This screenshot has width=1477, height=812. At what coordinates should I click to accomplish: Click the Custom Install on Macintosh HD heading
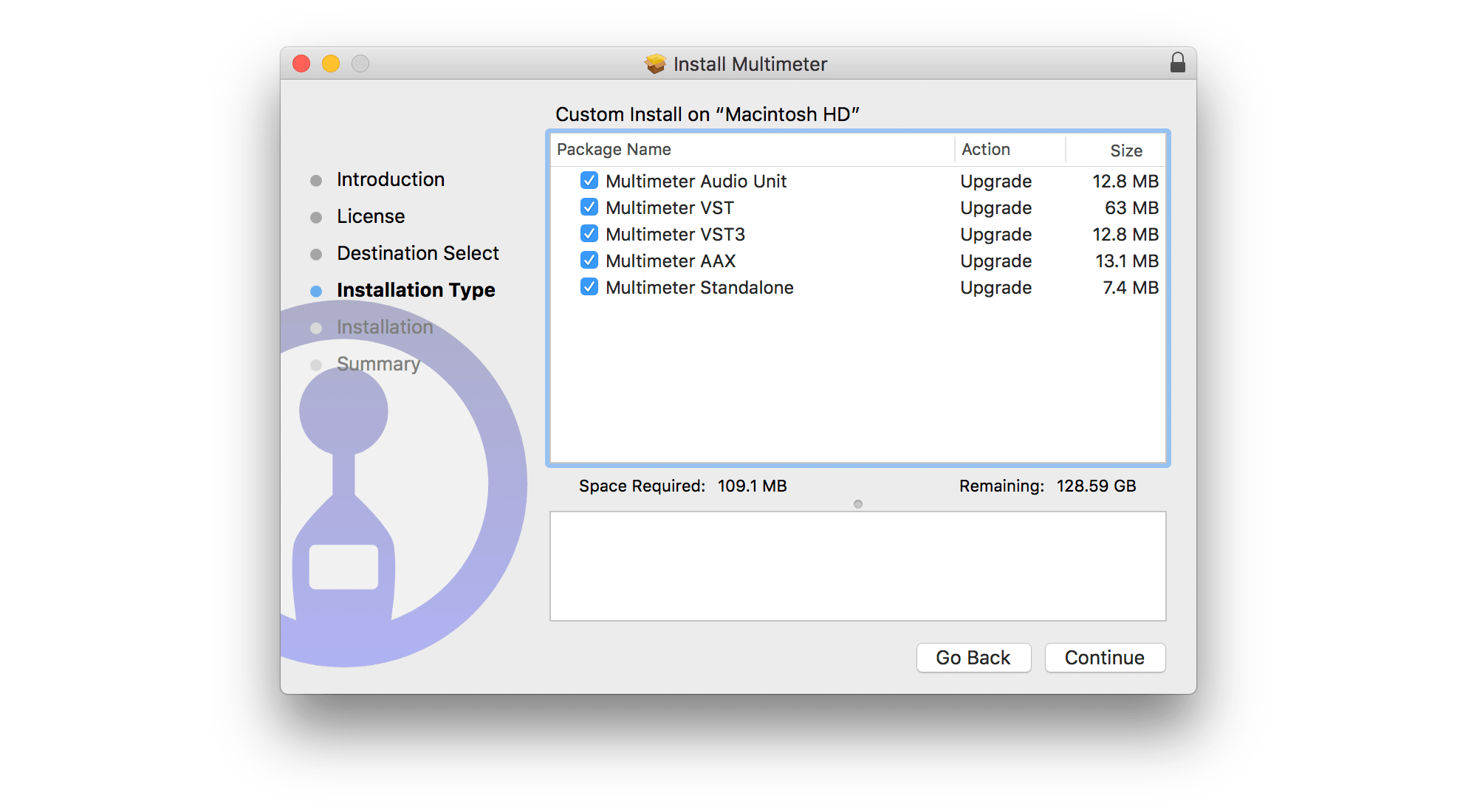click(x=707, y=114)
